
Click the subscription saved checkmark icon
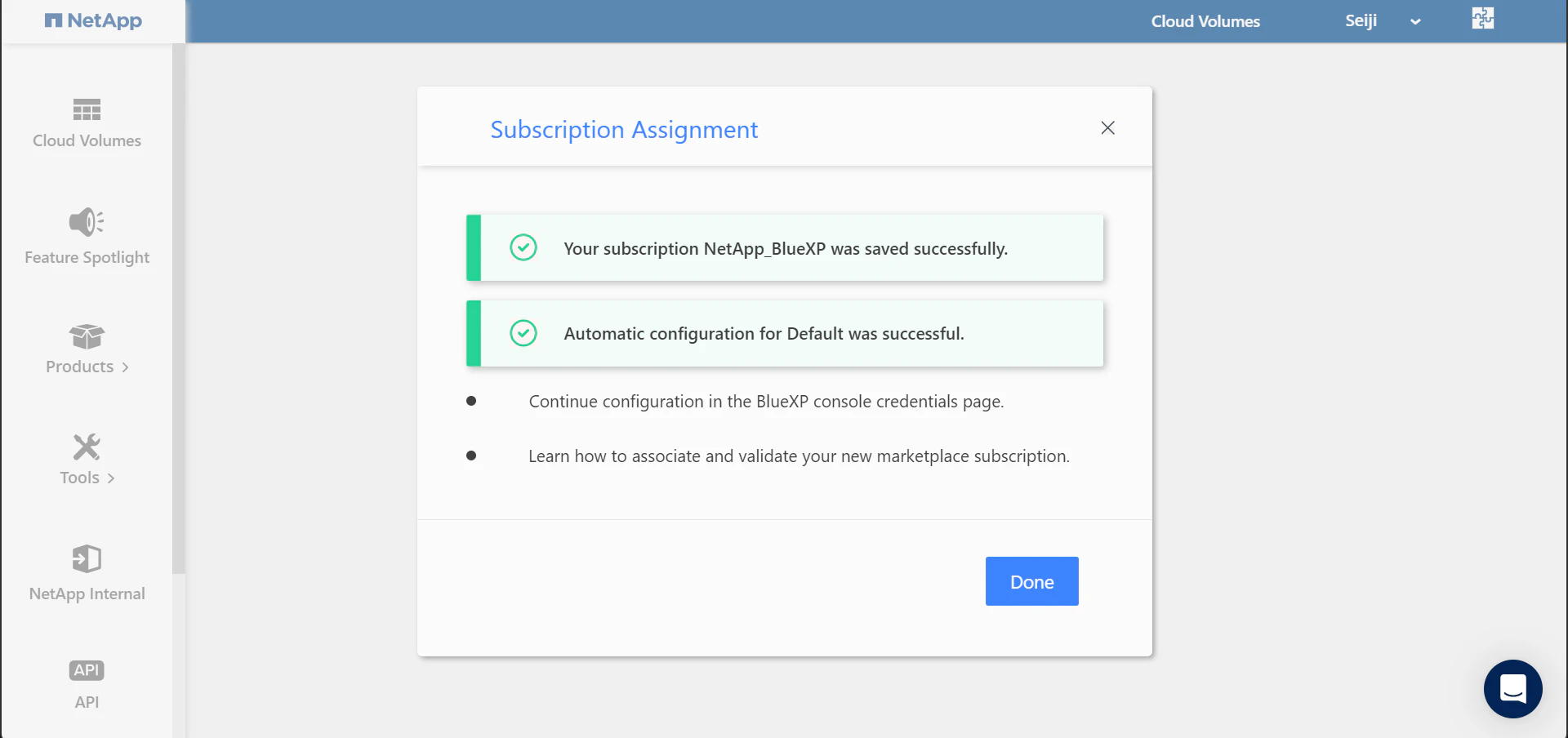click(523, 247)
